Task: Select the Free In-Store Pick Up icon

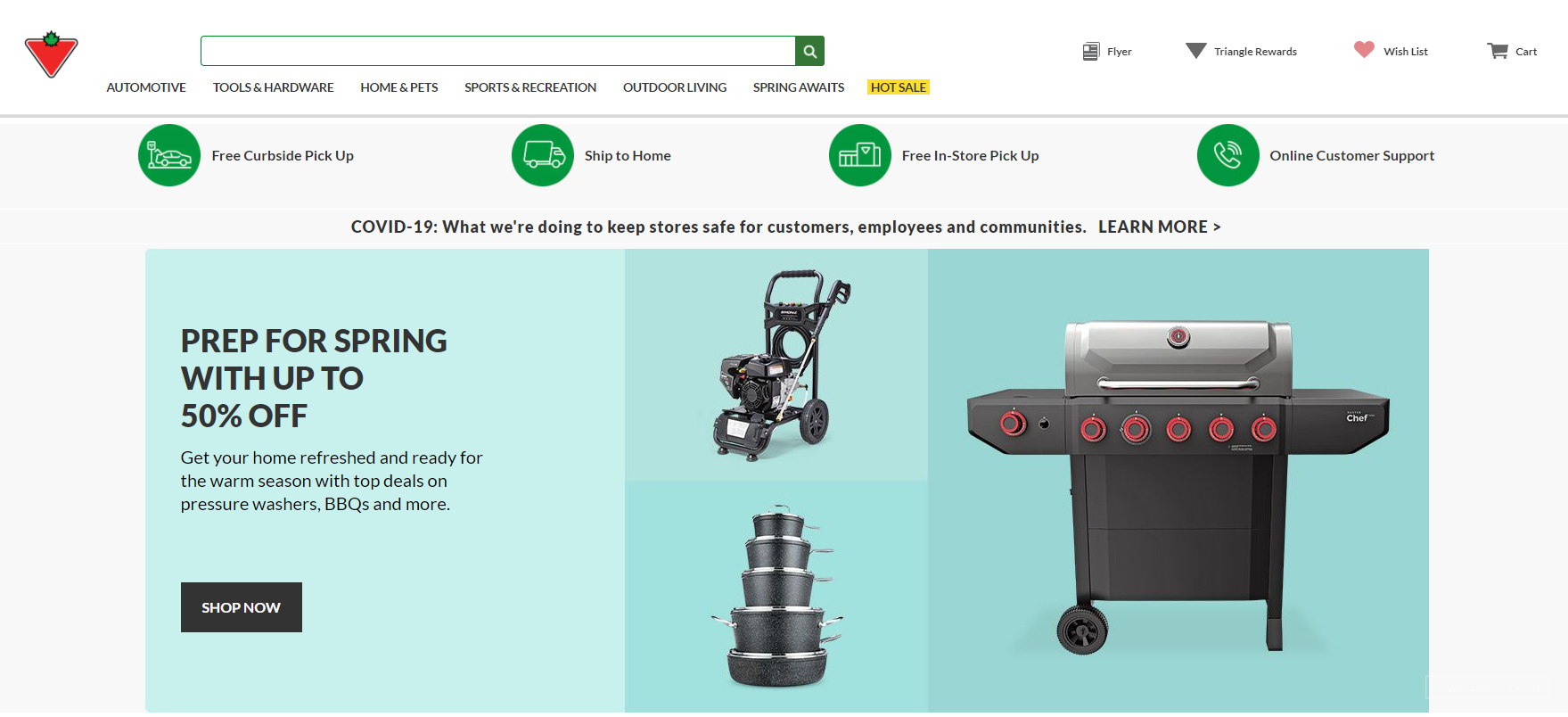Action: point(860,155)
